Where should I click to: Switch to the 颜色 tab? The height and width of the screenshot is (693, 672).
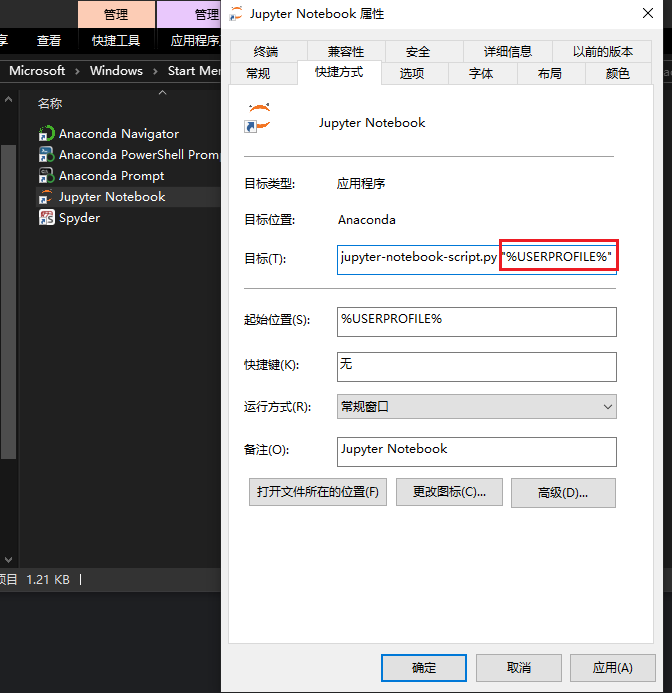(x=618, y=73)
